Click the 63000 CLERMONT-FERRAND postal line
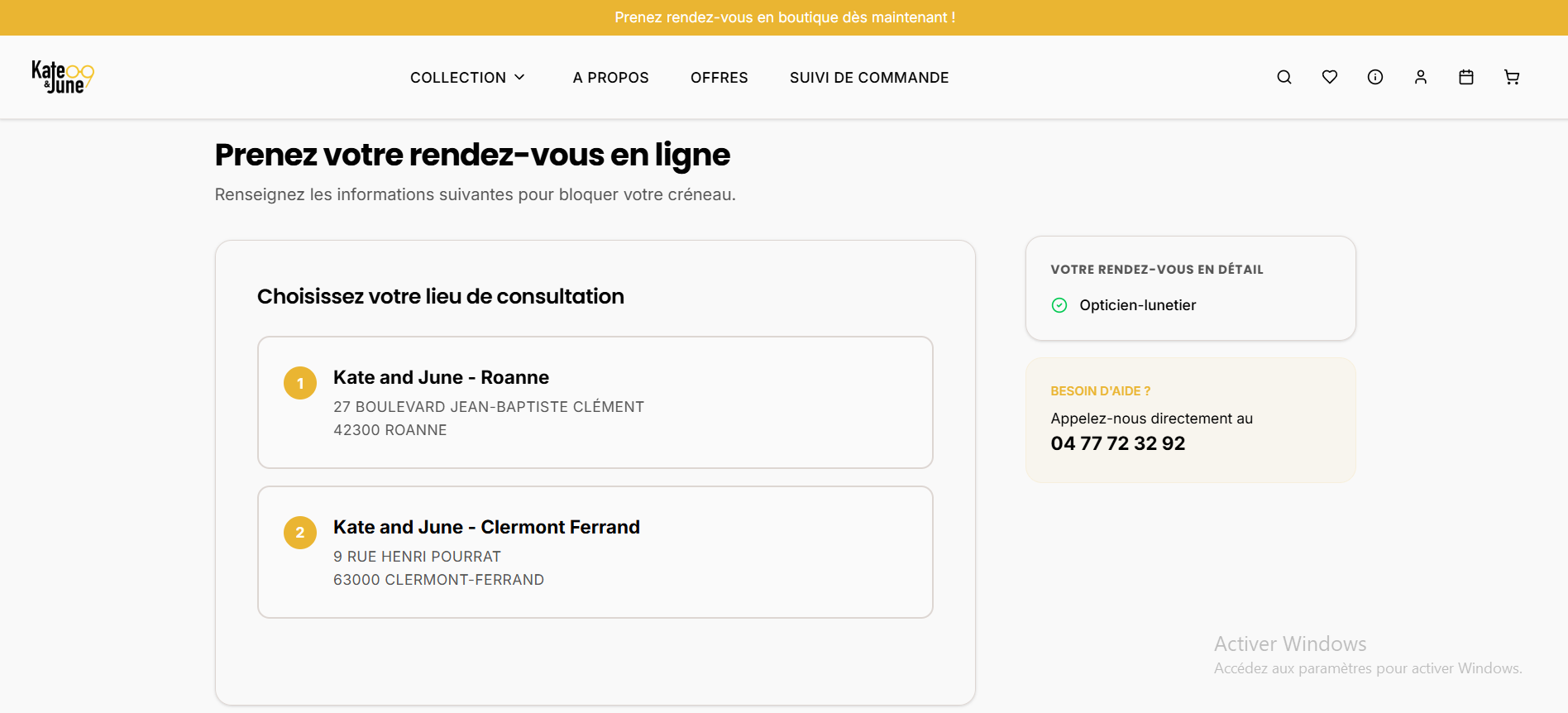 [x=438, y=580]
